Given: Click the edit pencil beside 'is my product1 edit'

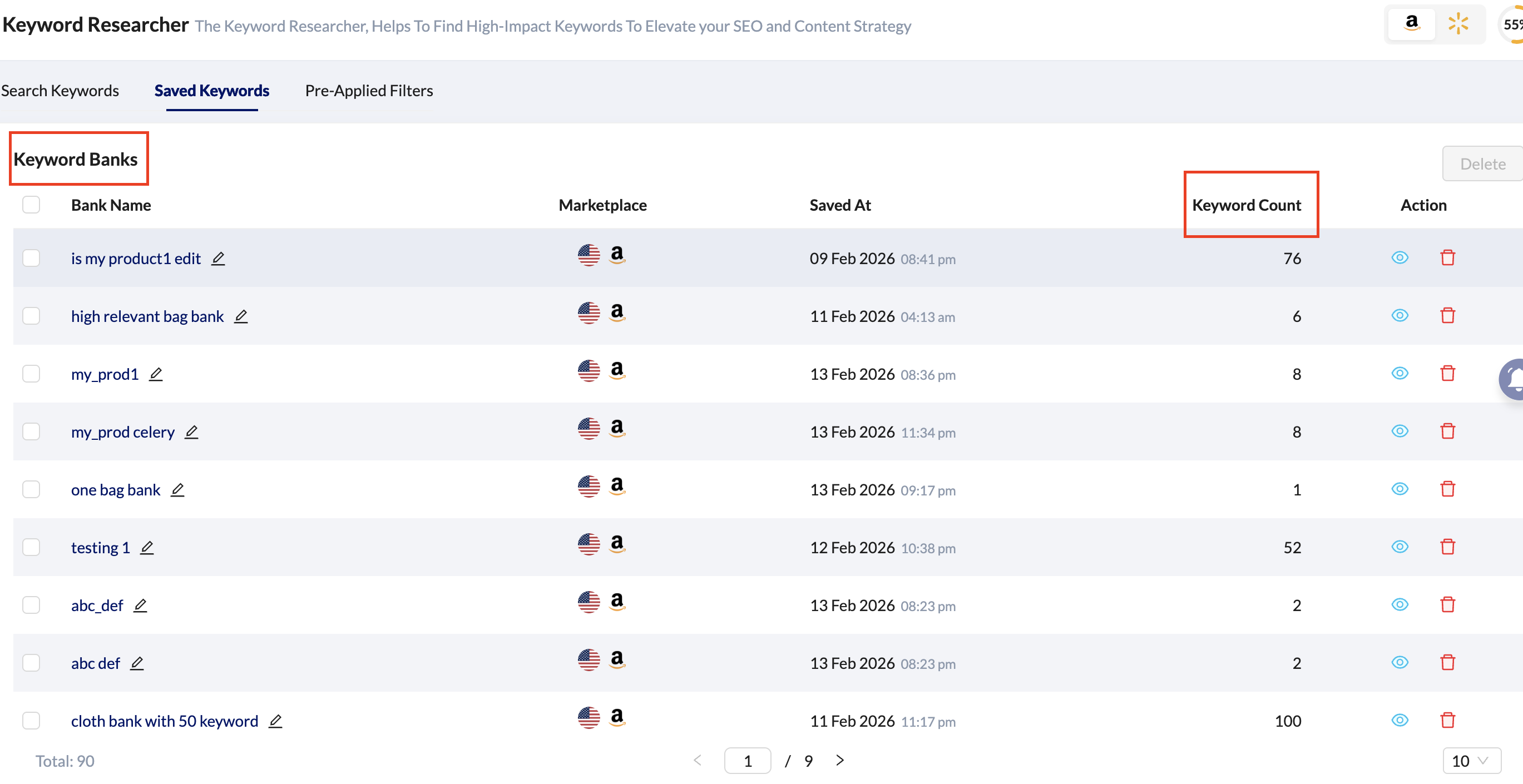Looking at the screenshot, I should (x=218, y=258).
